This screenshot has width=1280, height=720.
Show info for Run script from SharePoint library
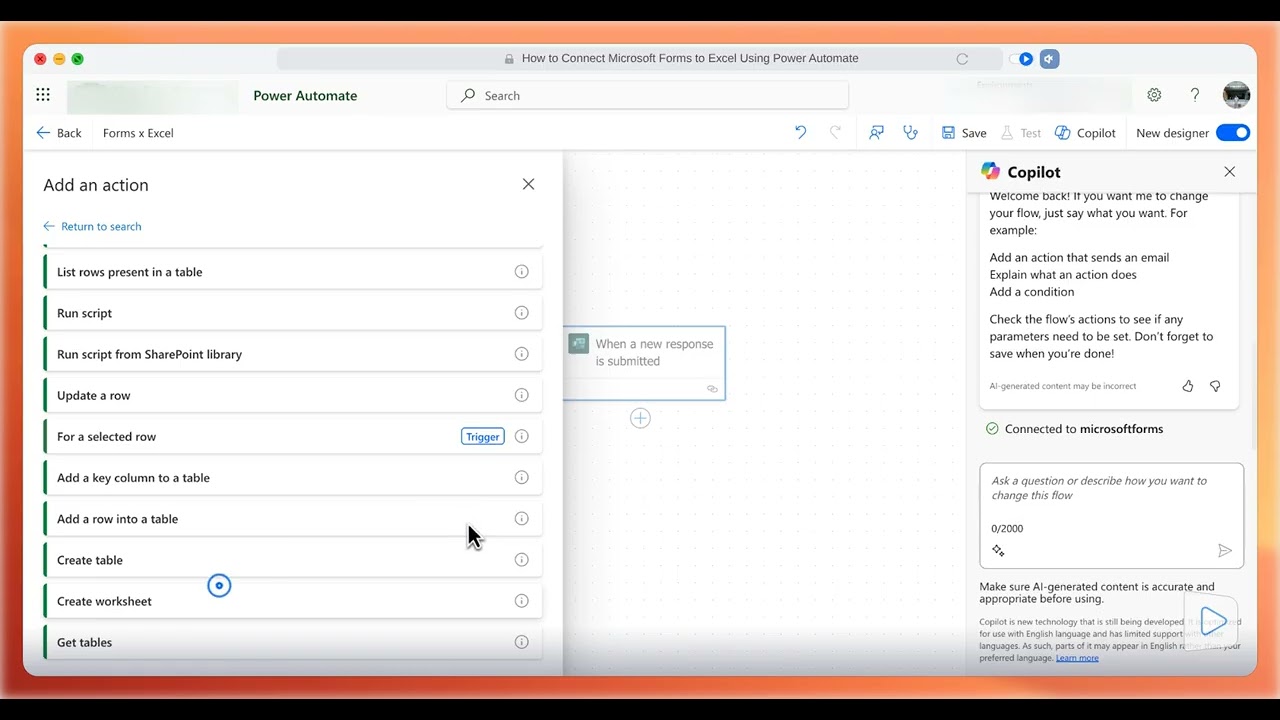[x=521, y=354]
